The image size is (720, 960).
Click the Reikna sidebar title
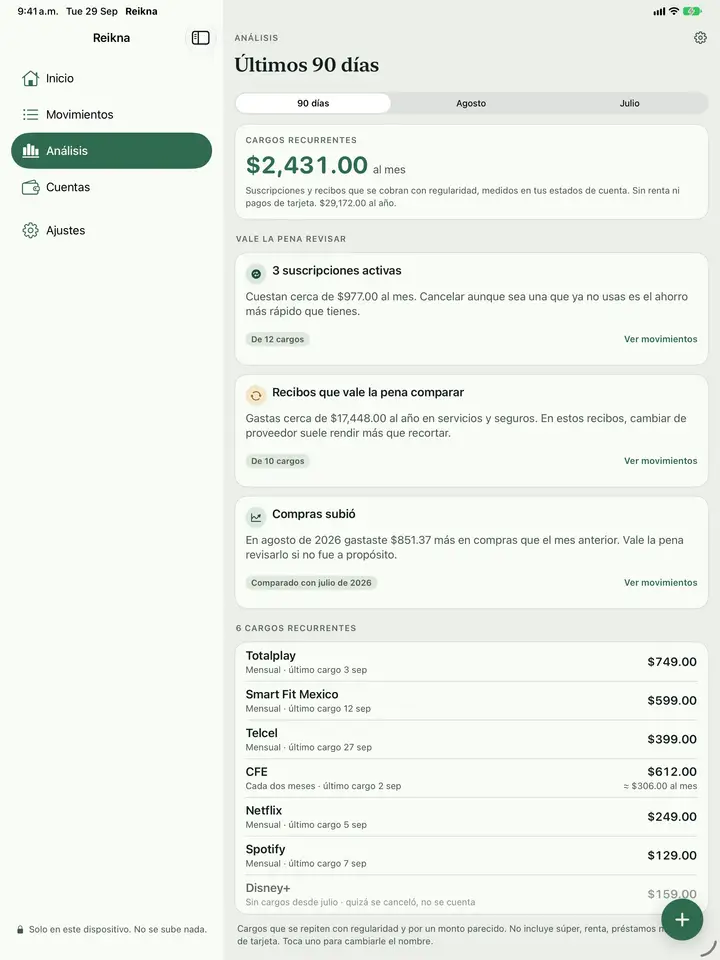111,38
